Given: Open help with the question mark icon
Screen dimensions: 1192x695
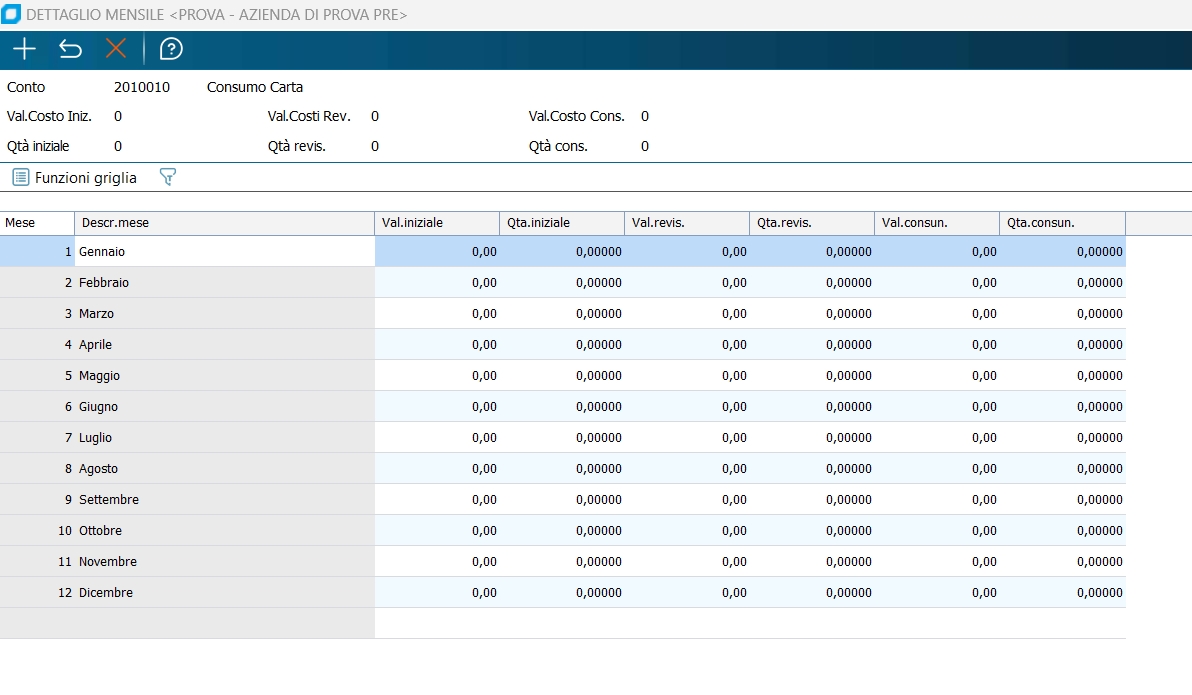Looking at the screenshot, I should pos(171,49).
